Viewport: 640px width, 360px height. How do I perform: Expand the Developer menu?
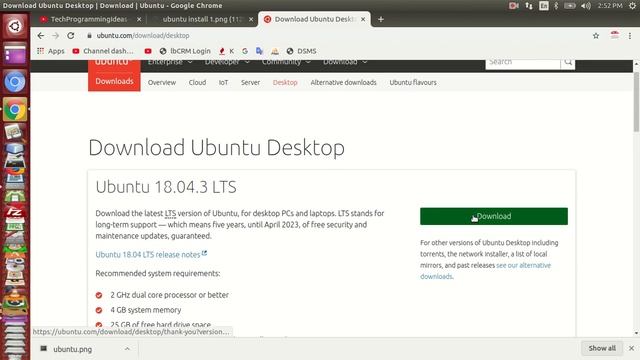[x=227, y=62]
